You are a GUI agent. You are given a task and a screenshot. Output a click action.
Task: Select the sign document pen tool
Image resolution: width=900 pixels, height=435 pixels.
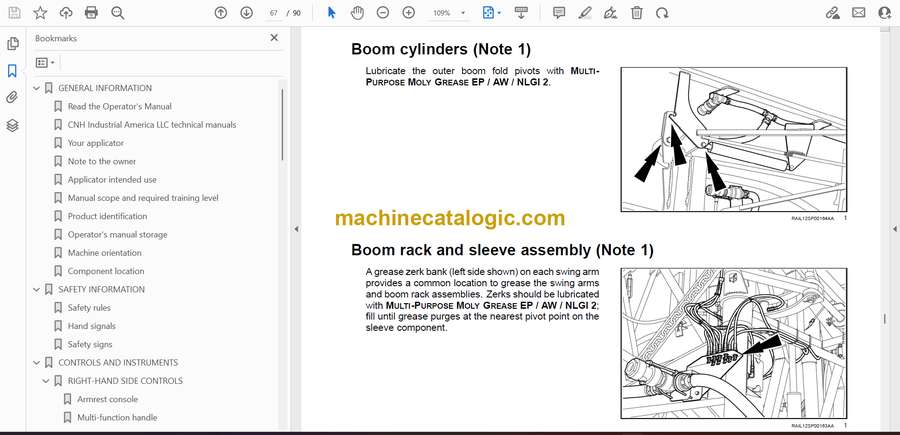(x=611, y=13)
